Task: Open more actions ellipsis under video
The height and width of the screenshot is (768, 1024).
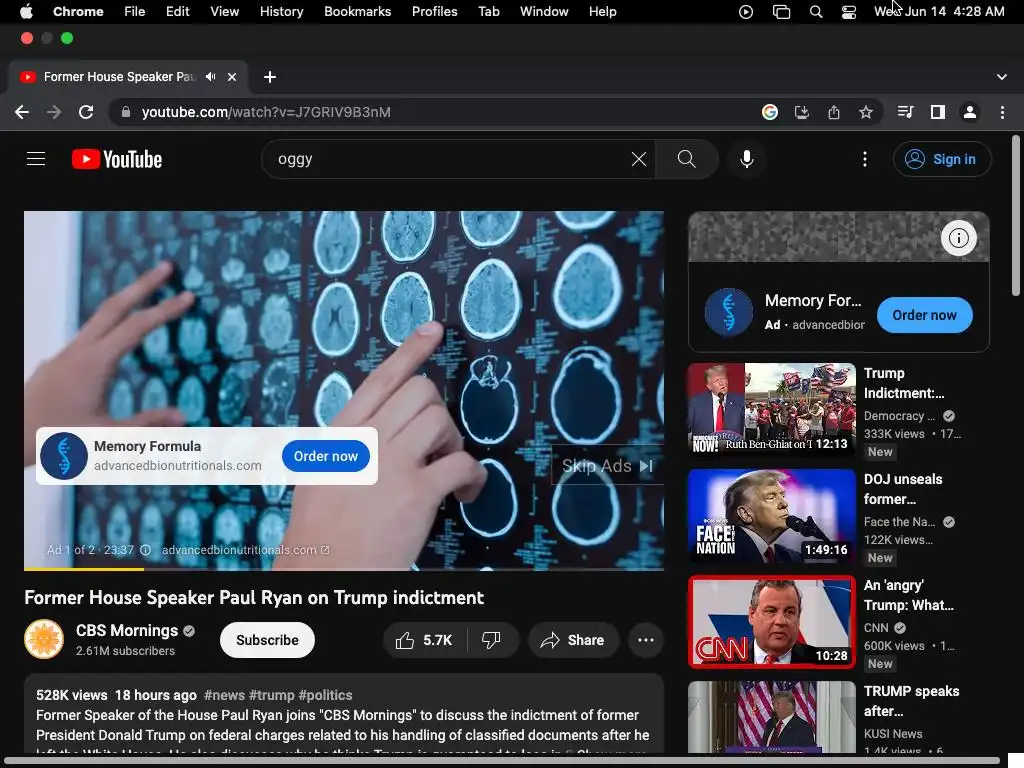Action: coord(645,640)
